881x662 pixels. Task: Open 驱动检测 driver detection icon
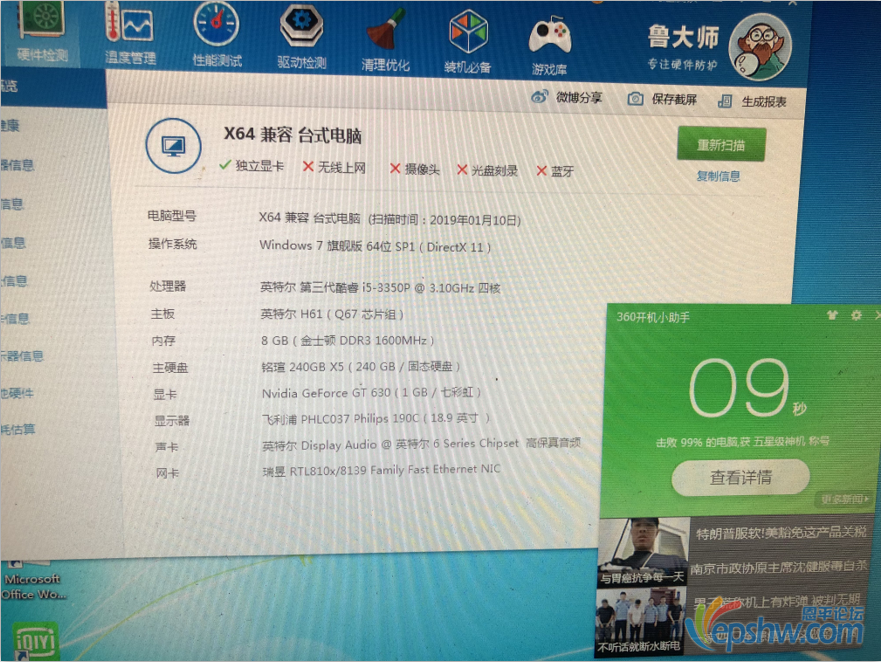[302, 37]
